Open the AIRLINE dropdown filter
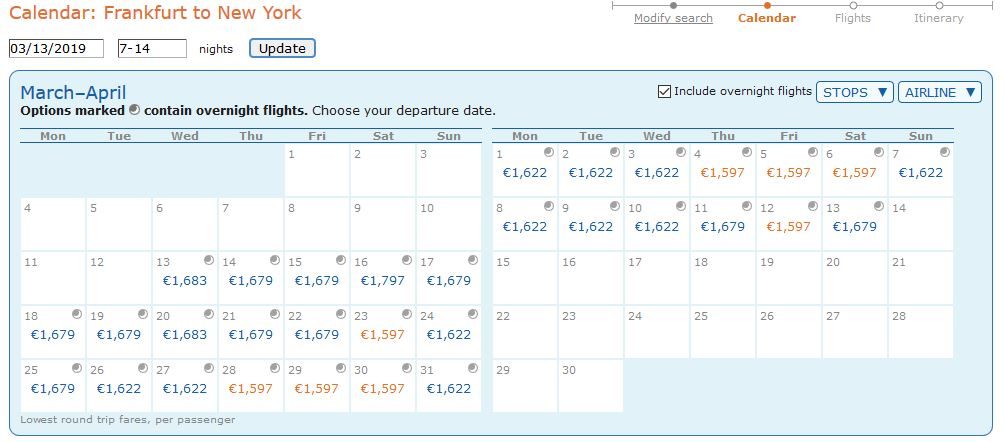 tap(939, 92)
